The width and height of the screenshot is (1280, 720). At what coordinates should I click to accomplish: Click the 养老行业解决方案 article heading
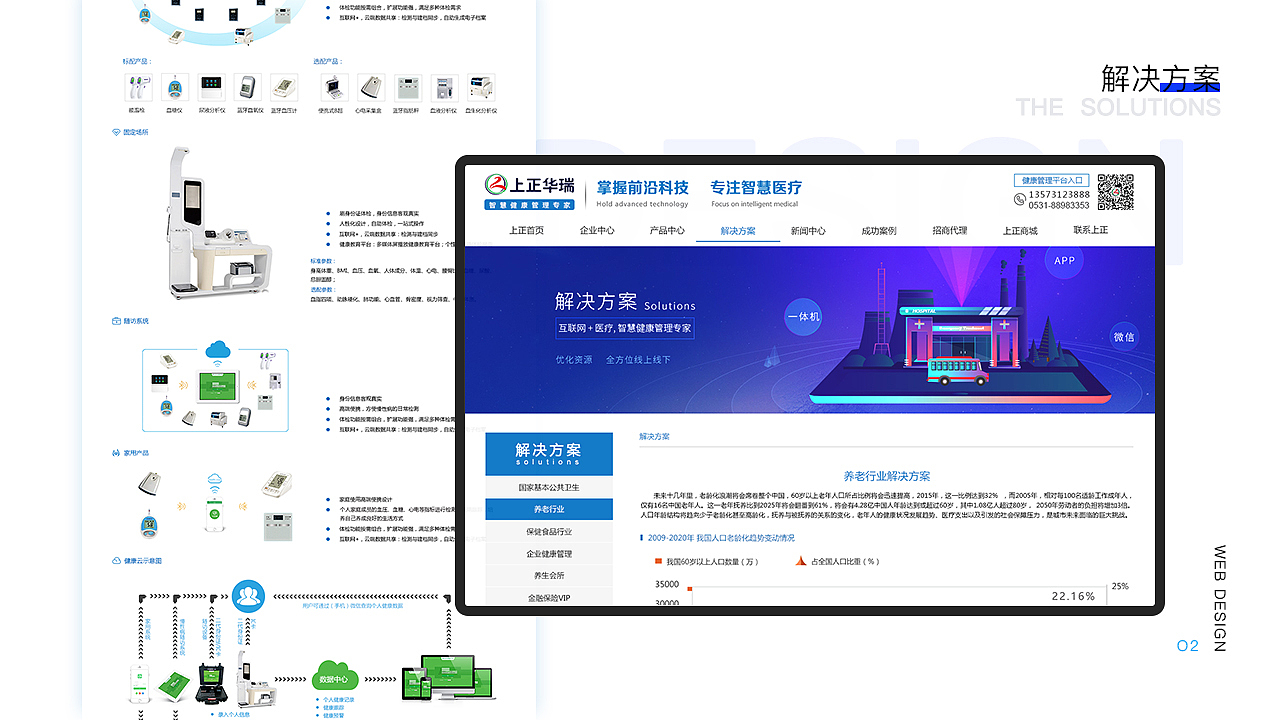887,476
